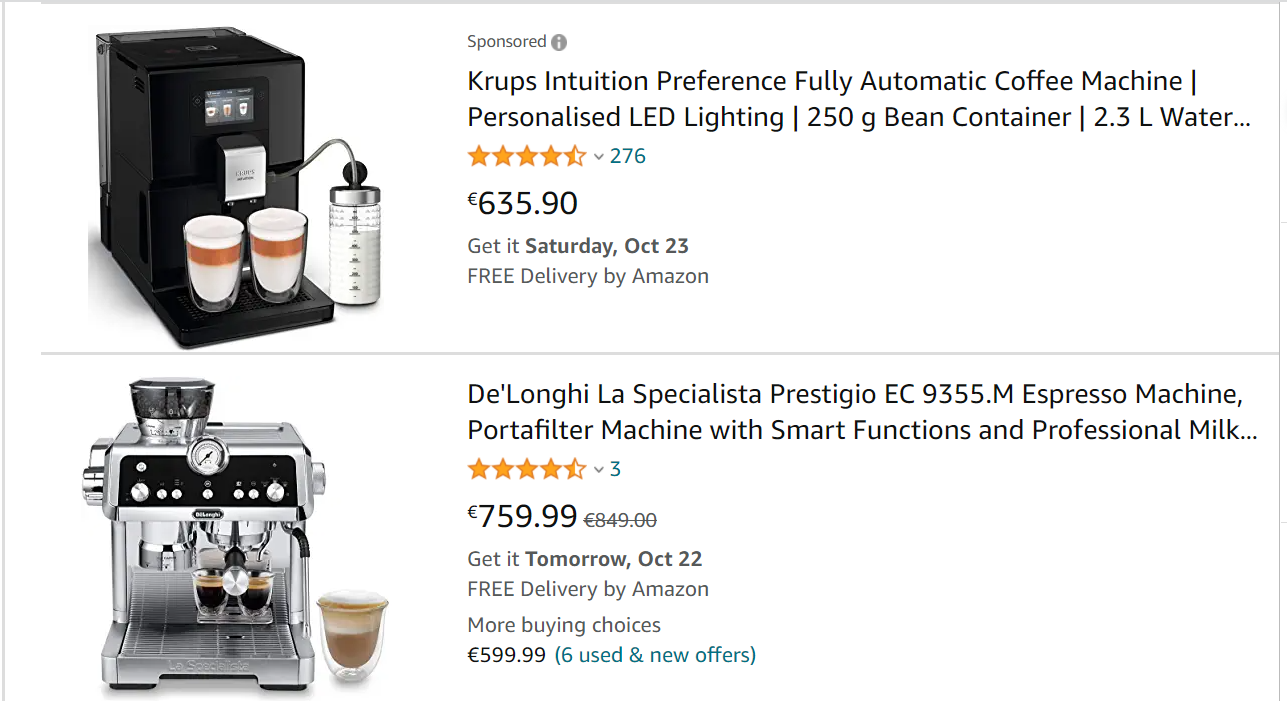Expand the De'Longhi rating breakdown chevron
The height and width of the screenshot is (701, 1287).
click(599, 470)
